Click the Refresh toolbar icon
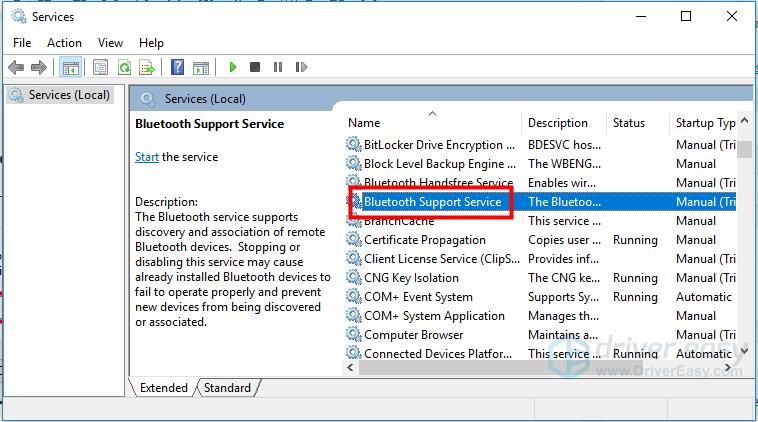758x422 pixels. 124,67
